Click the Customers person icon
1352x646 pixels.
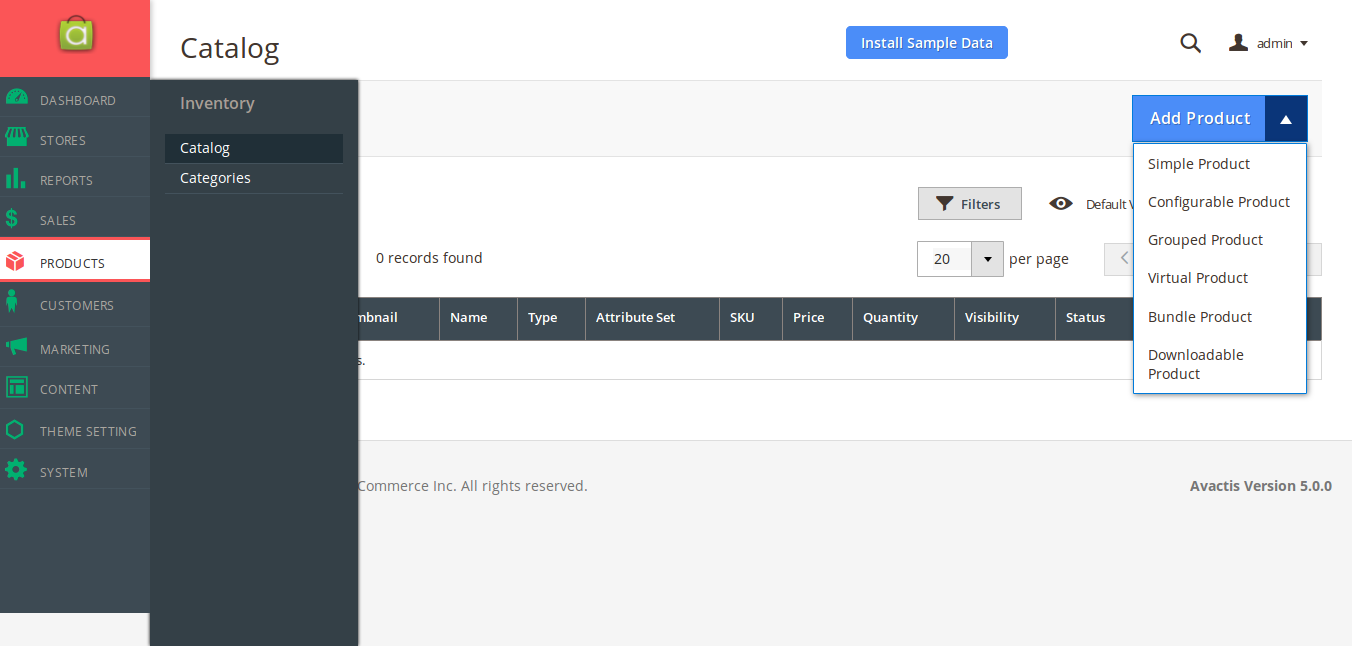pos(12,302)
